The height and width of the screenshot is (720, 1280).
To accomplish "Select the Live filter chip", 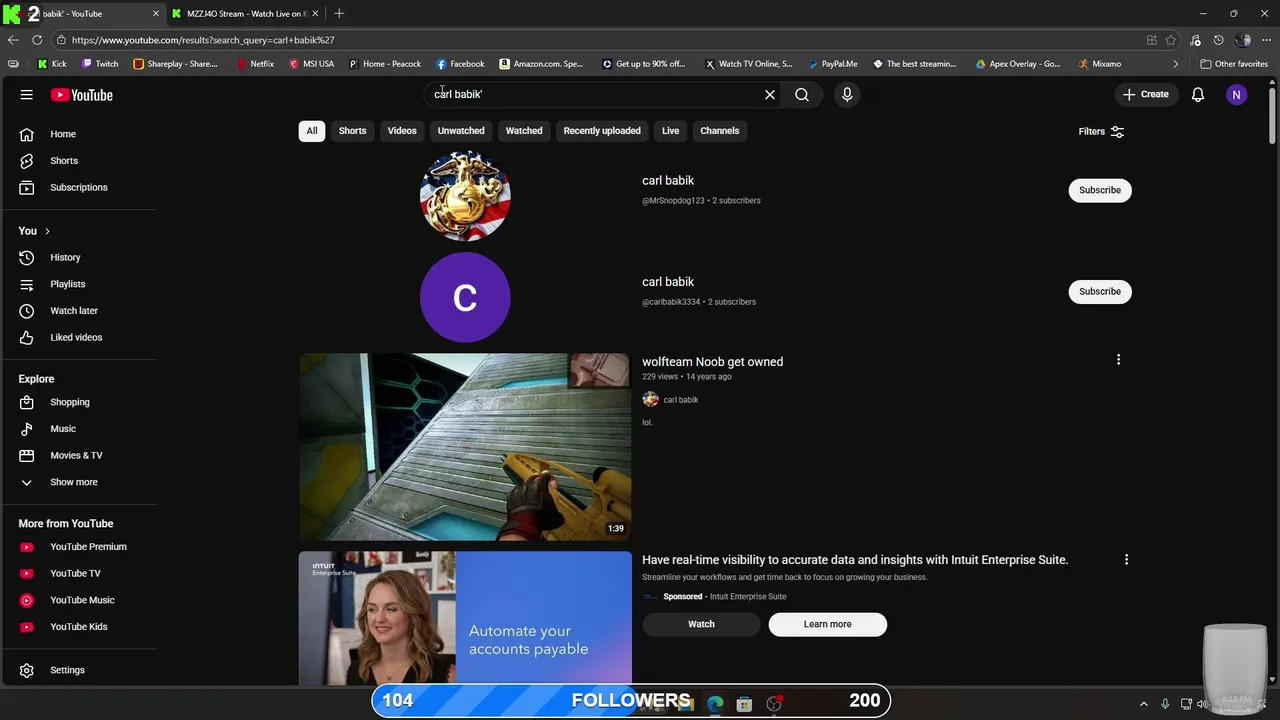I will 670,131.
